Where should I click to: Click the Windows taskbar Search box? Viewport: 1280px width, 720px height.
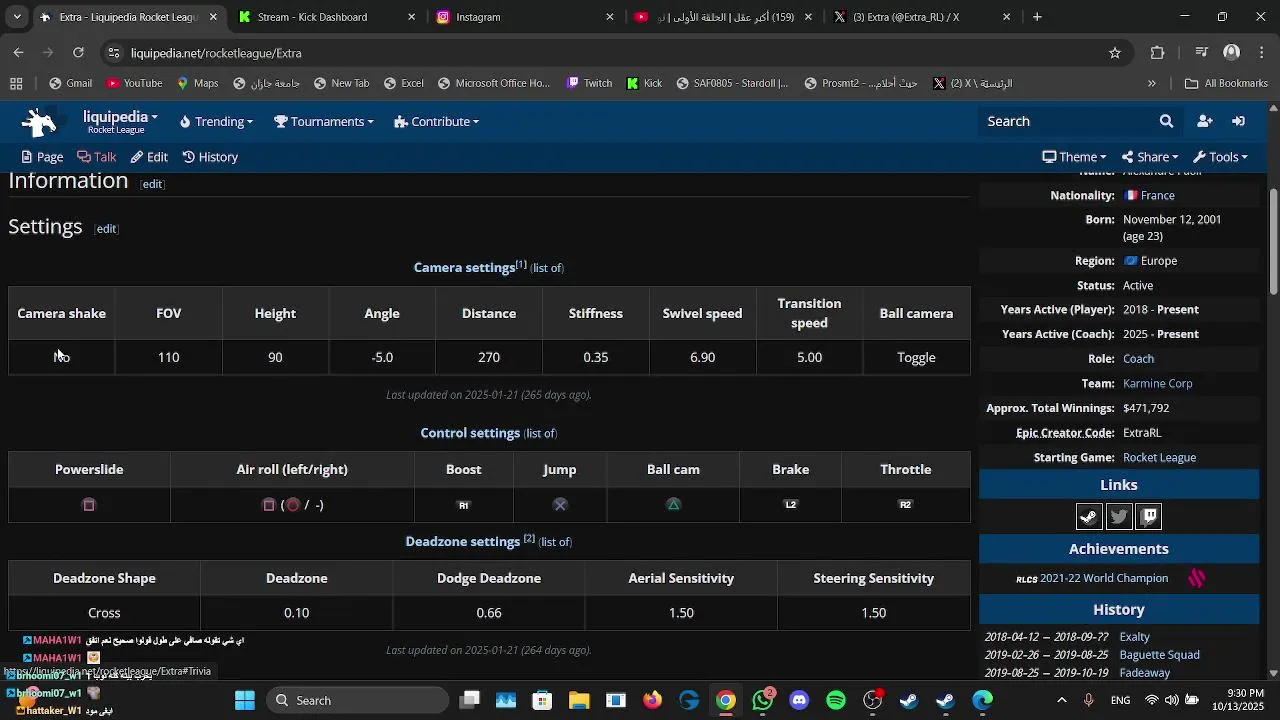coord(357,700)
